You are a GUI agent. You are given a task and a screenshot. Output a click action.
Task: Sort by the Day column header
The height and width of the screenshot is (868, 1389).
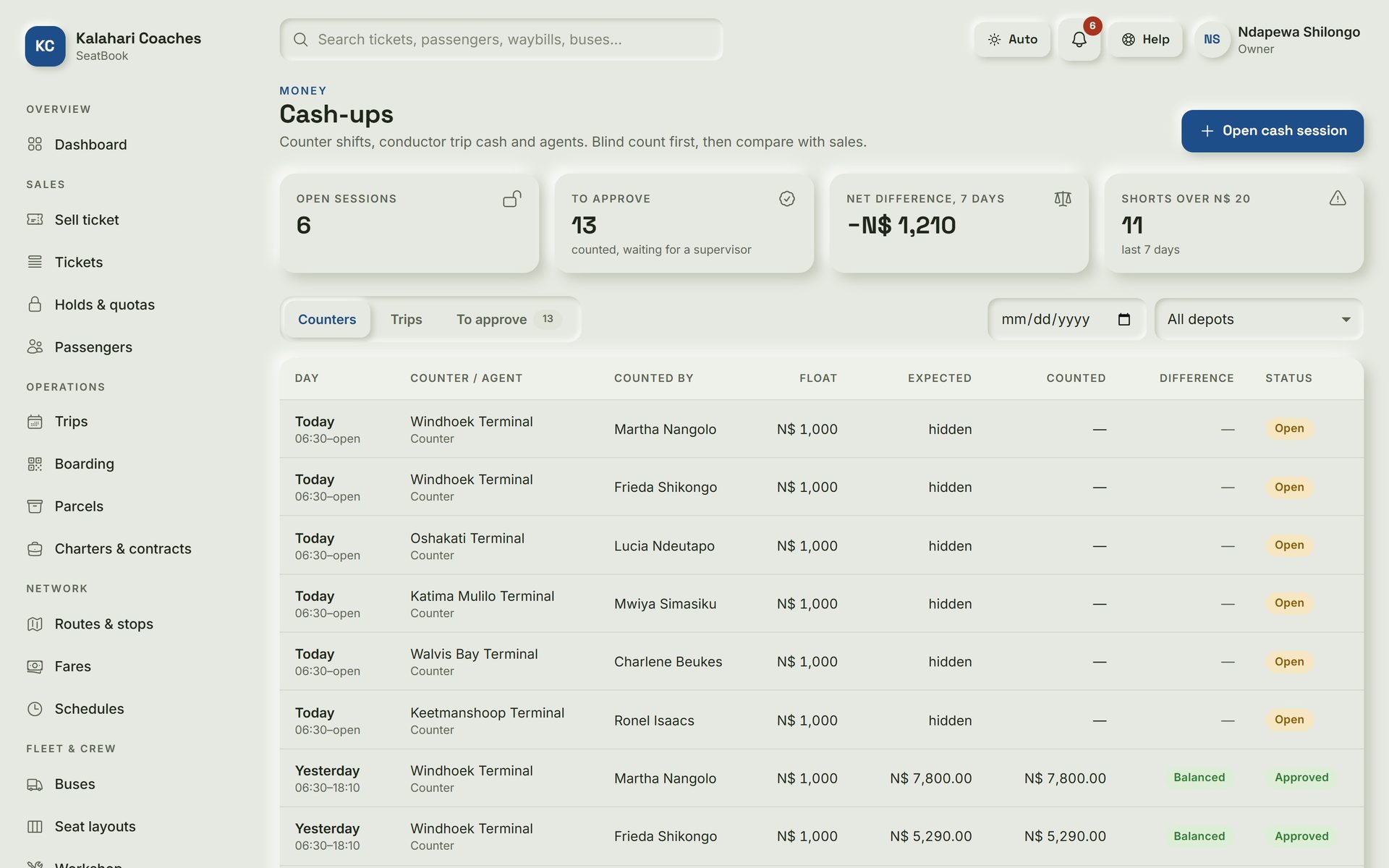click(x=307, y=378)
